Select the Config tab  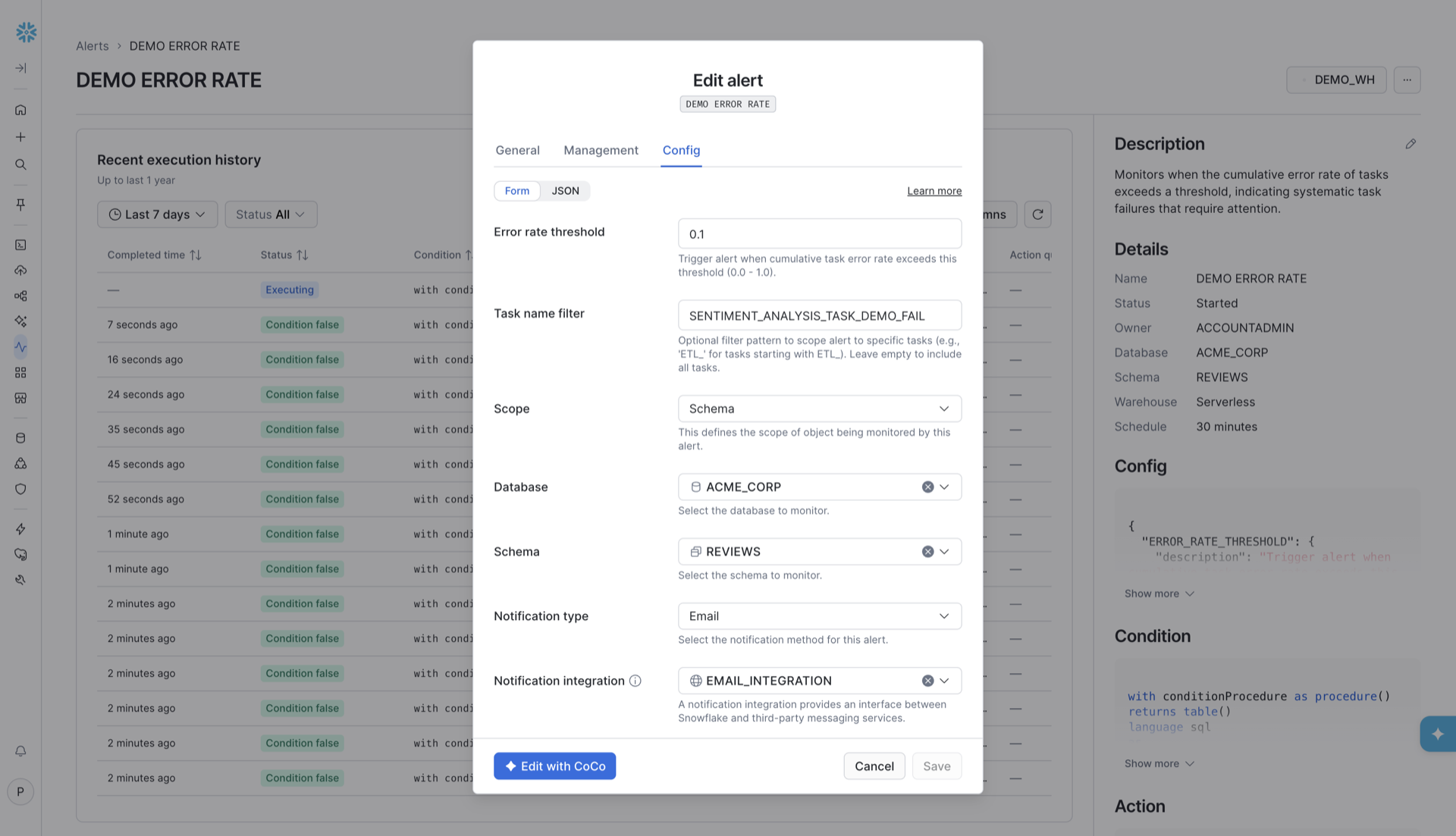click(681, 150)
